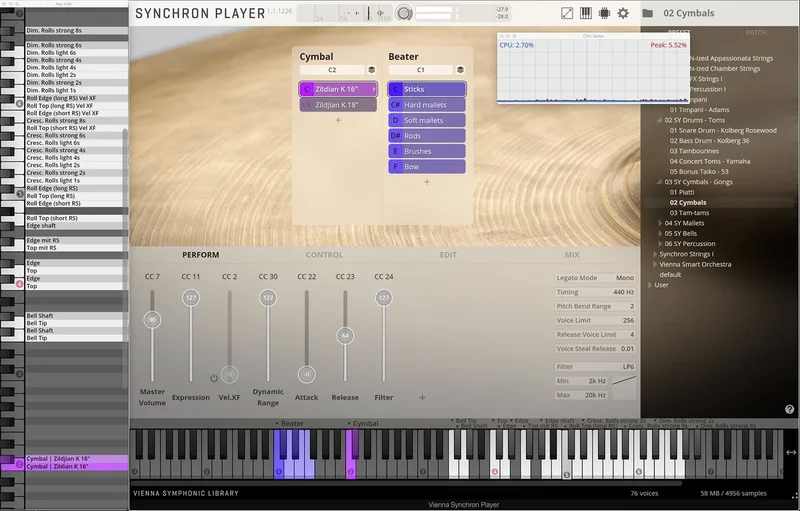Open help via the question mark icon
Image resolution: width=800 pixels, height=511 pixels.
(x=789, y=409)
